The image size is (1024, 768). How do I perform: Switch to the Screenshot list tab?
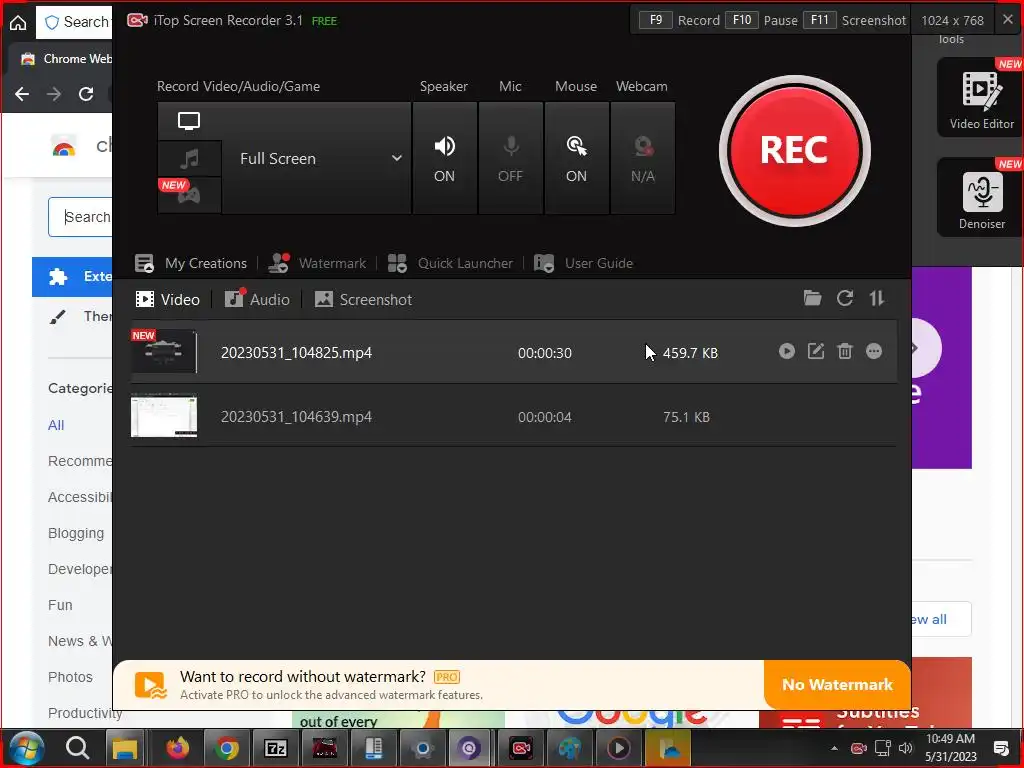tap(363, 300)
